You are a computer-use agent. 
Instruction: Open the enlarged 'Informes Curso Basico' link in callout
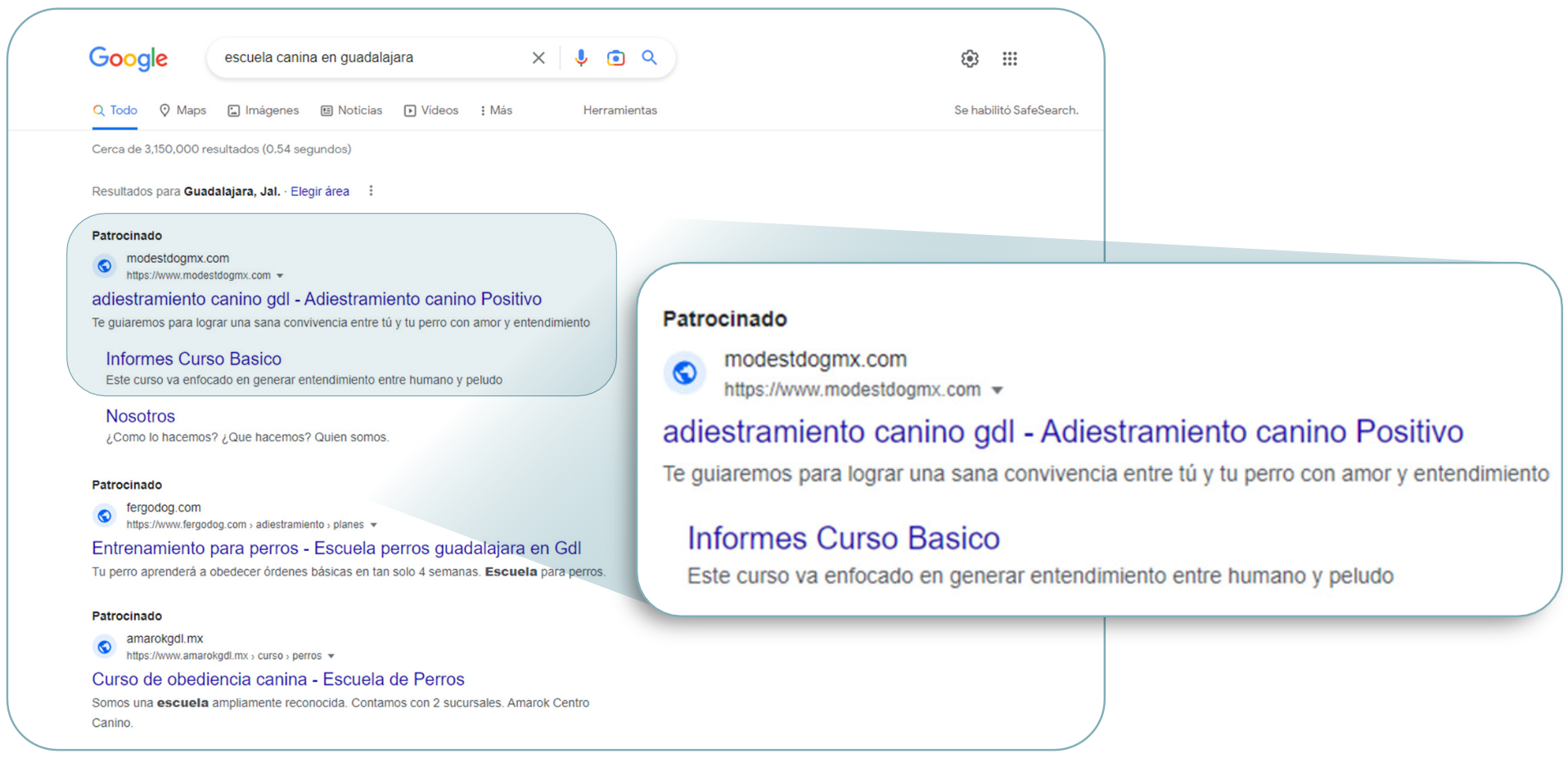point(844,538)
